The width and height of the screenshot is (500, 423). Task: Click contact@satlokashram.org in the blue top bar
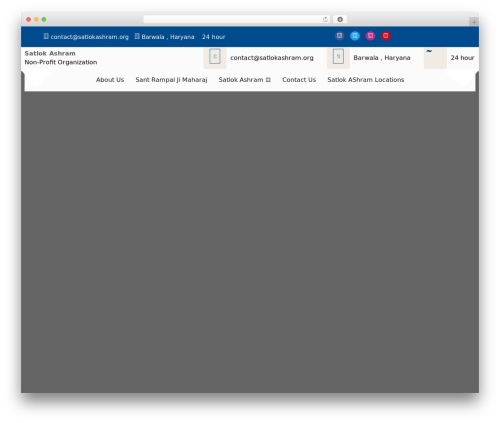89,37
